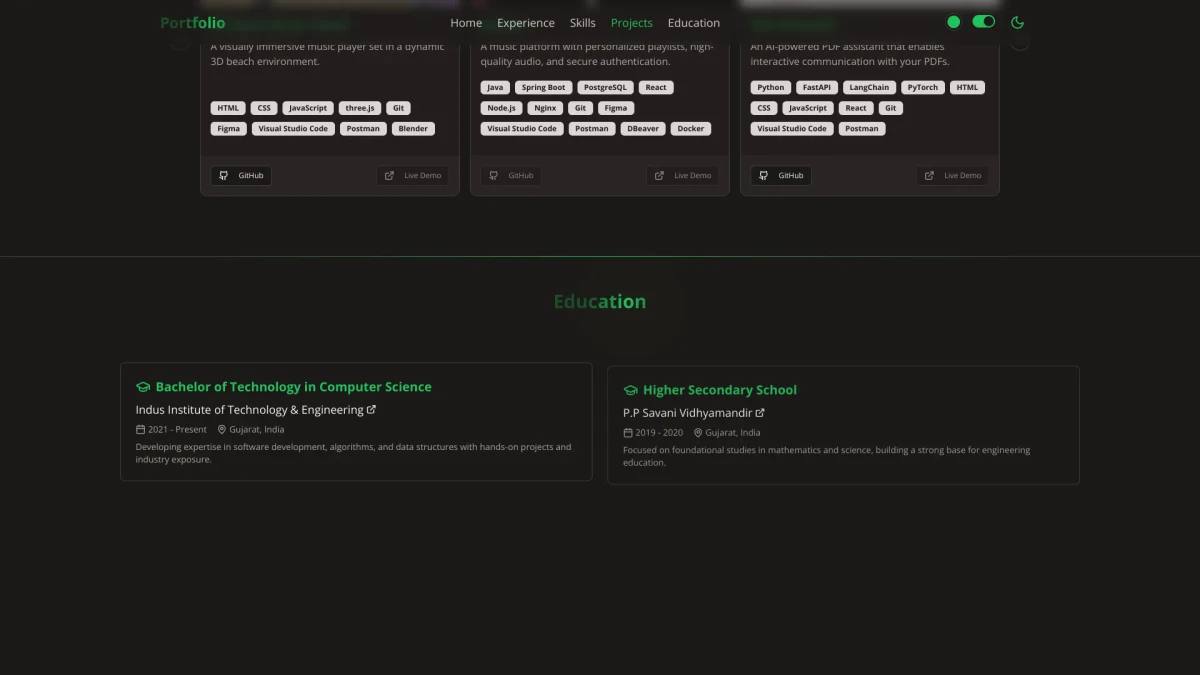Open Live Demo for the 3D music player
The height and width of the screenshot is (675, 1200).
pyautogui.click(x=413, y=176)
